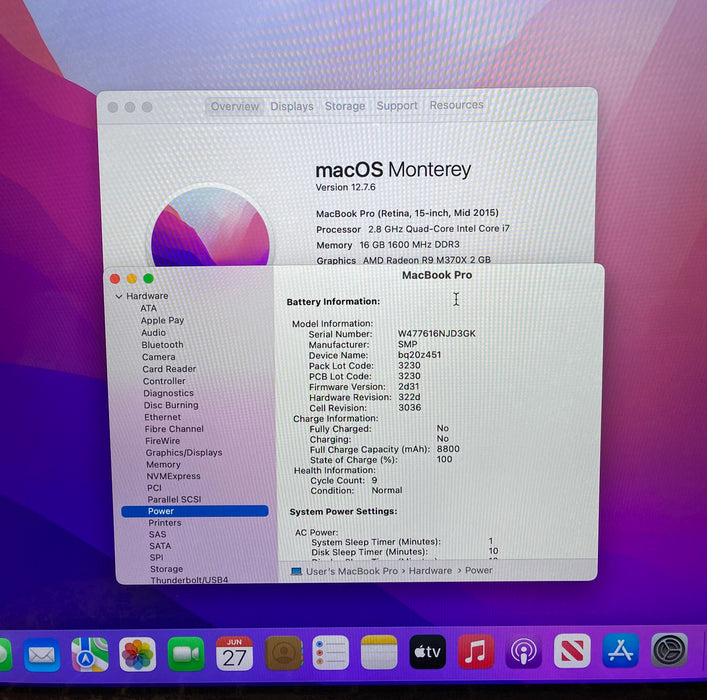Select Storage in the Hardware sidebar list
Screen dimensions: 707x700
(x=166, y=569)
